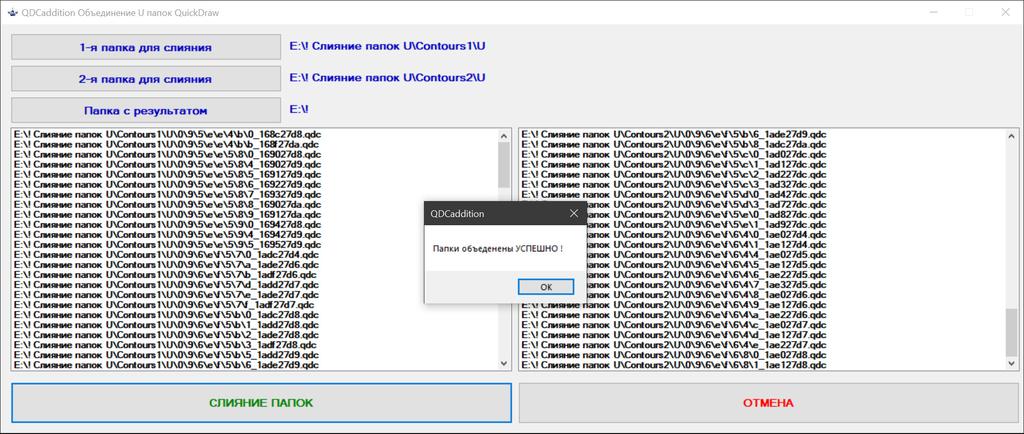
Task: Click down arrow of left list scrollbar
Action: click(x=504, y=364)
